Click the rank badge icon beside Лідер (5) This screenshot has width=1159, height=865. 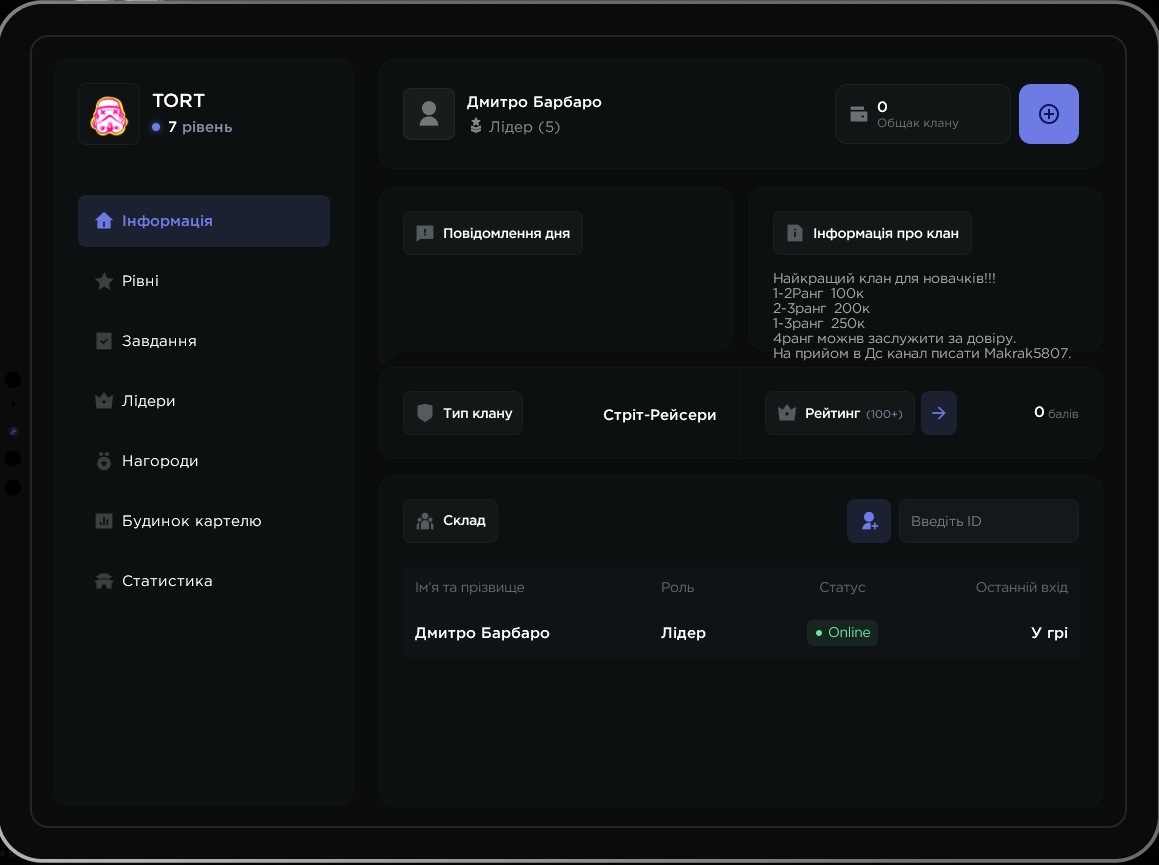coord(476,126)
